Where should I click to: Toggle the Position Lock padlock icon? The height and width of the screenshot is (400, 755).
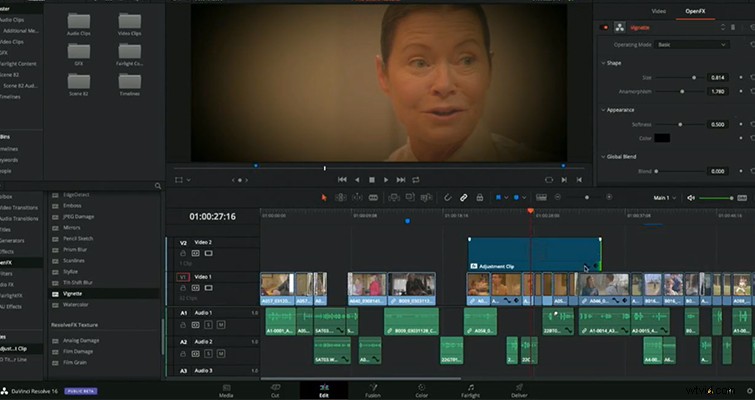480,197
